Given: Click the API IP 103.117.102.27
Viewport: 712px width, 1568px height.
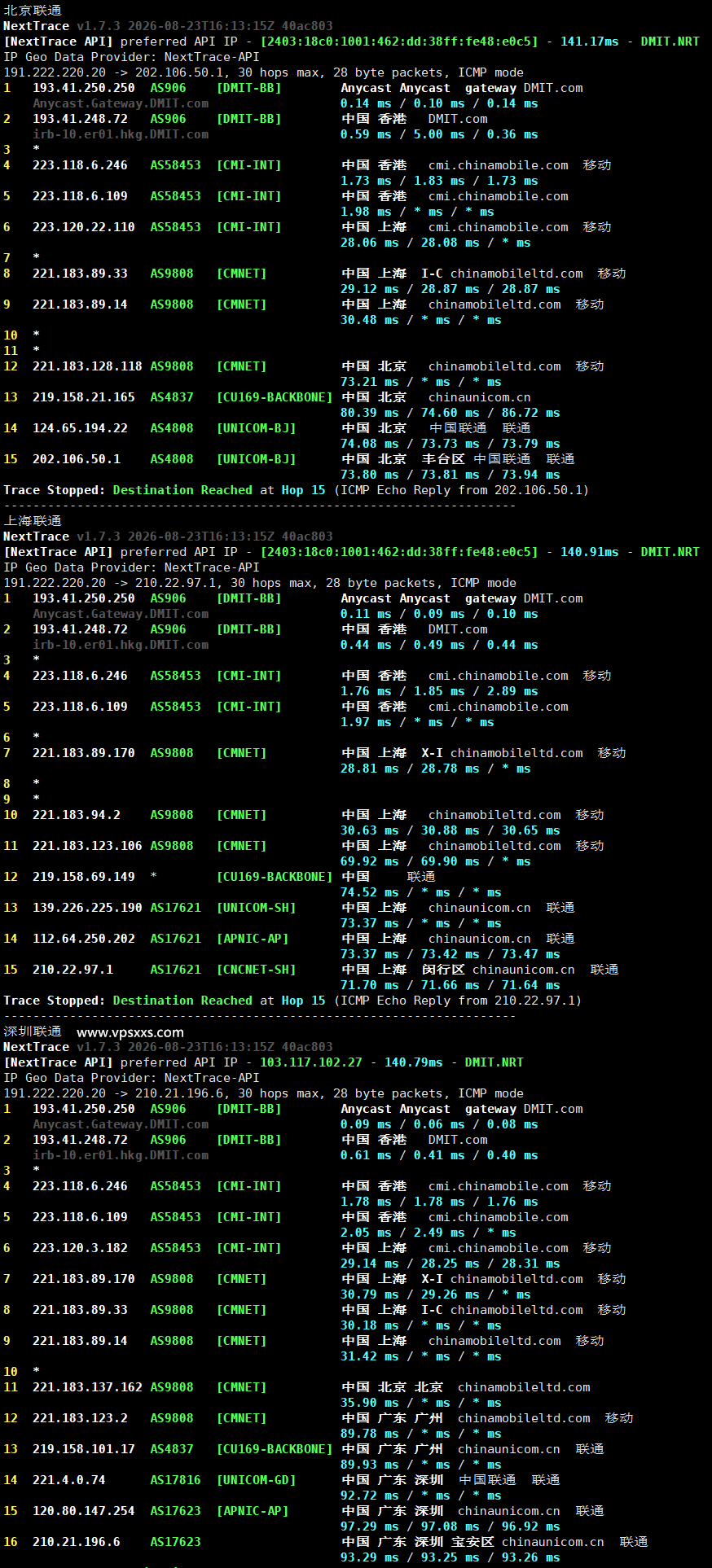Looking at the screenshot, I should tap(310, 1062).
